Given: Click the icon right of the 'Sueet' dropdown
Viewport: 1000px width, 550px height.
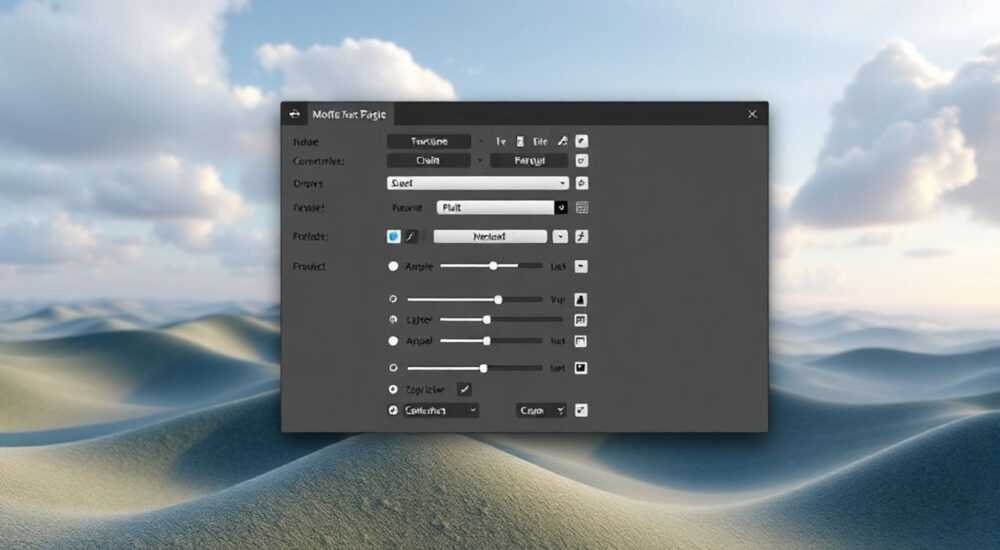Looking at the screenshot, I should (582, 183).
